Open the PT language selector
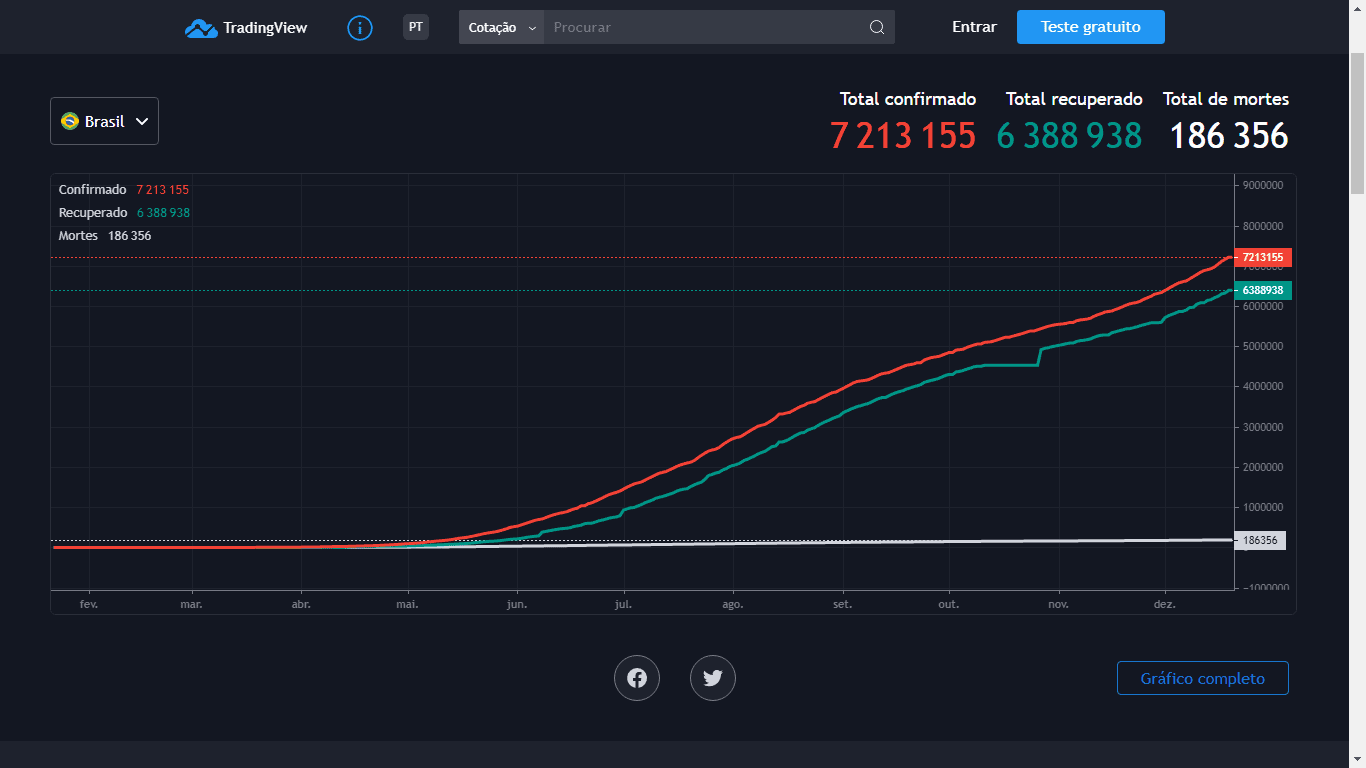 [x=416, y=27]
